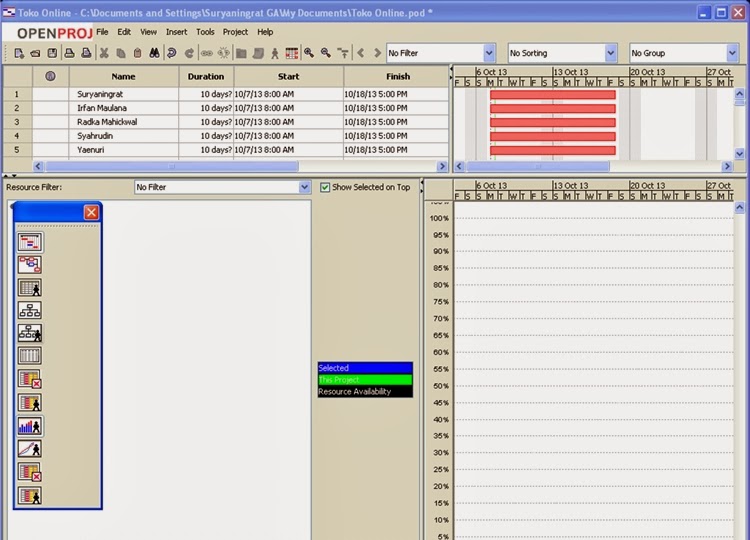750x540 pixels.
Task: Switch to Gantt view in the view palette
Action: pos(30,242)
